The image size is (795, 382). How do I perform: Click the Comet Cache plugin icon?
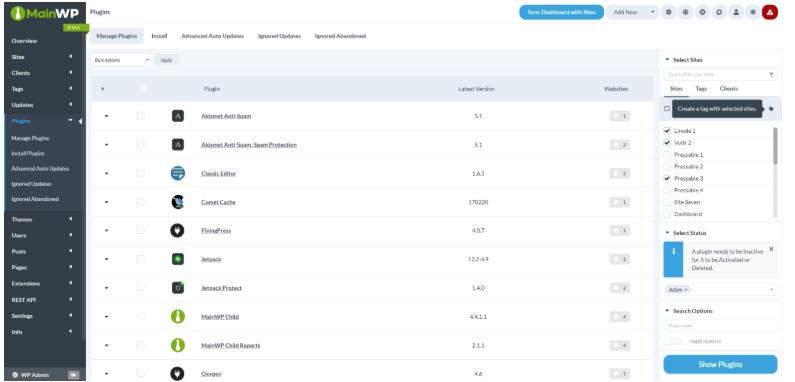coord(177,202)
